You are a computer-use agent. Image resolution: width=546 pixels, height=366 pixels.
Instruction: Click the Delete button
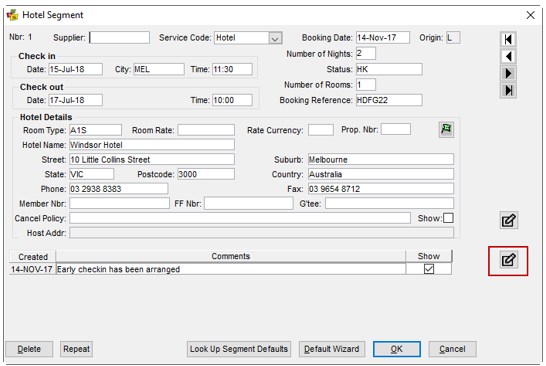coord(29,349)
